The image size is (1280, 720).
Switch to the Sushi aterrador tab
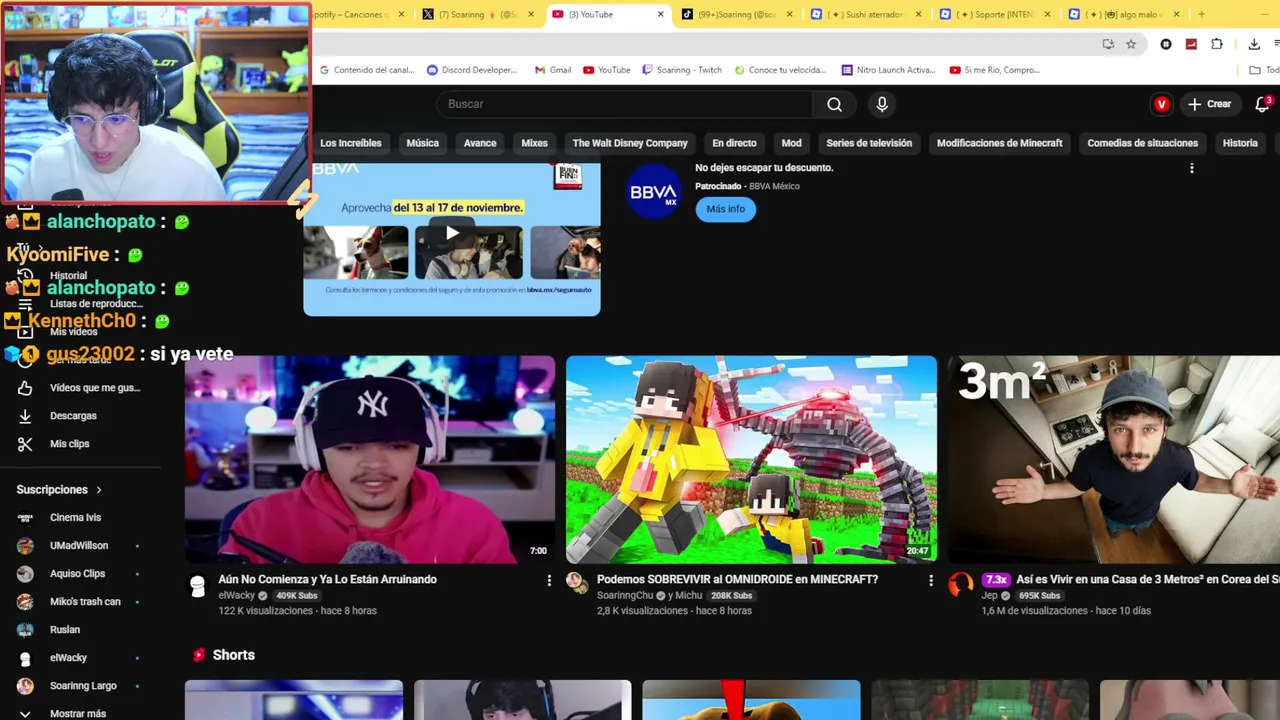(x=867, y=14)
